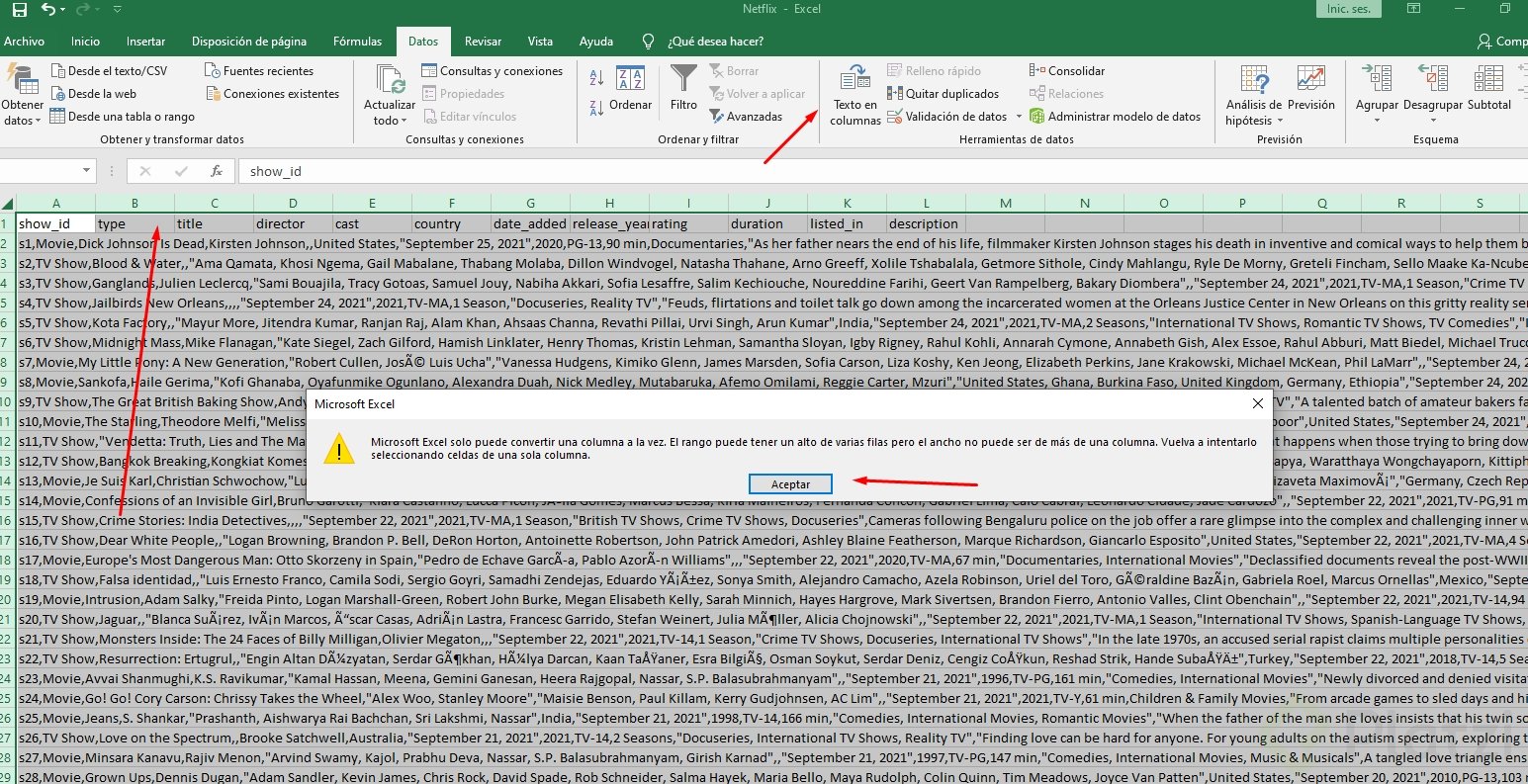Click Desagrupar in the Esquema group
The width and height of the screenshot is (1528, 784).
tap(1433, 95)
